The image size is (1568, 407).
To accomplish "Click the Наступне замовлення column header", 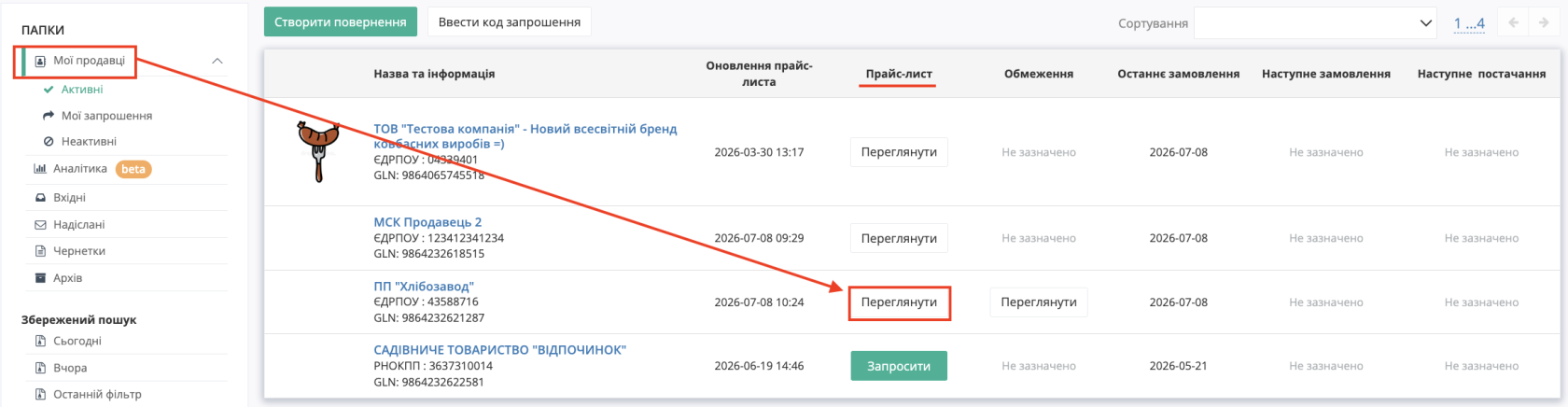I will 1326,74.
